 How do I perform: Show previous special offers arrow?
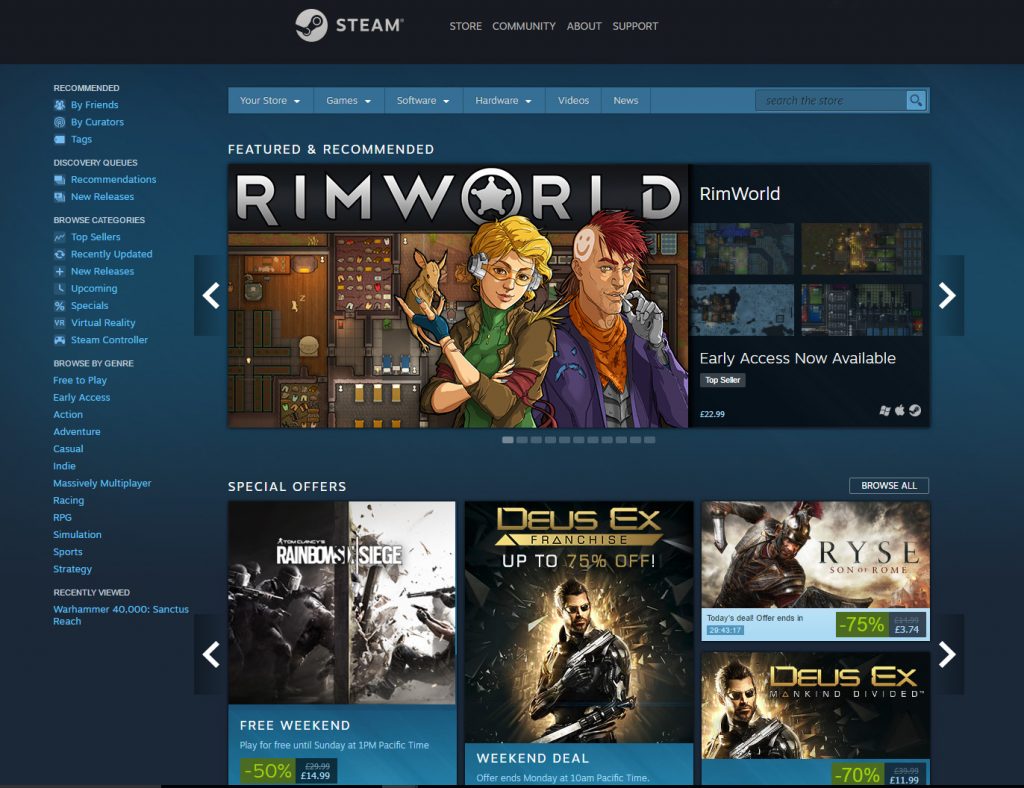click(x=211, y=654)
